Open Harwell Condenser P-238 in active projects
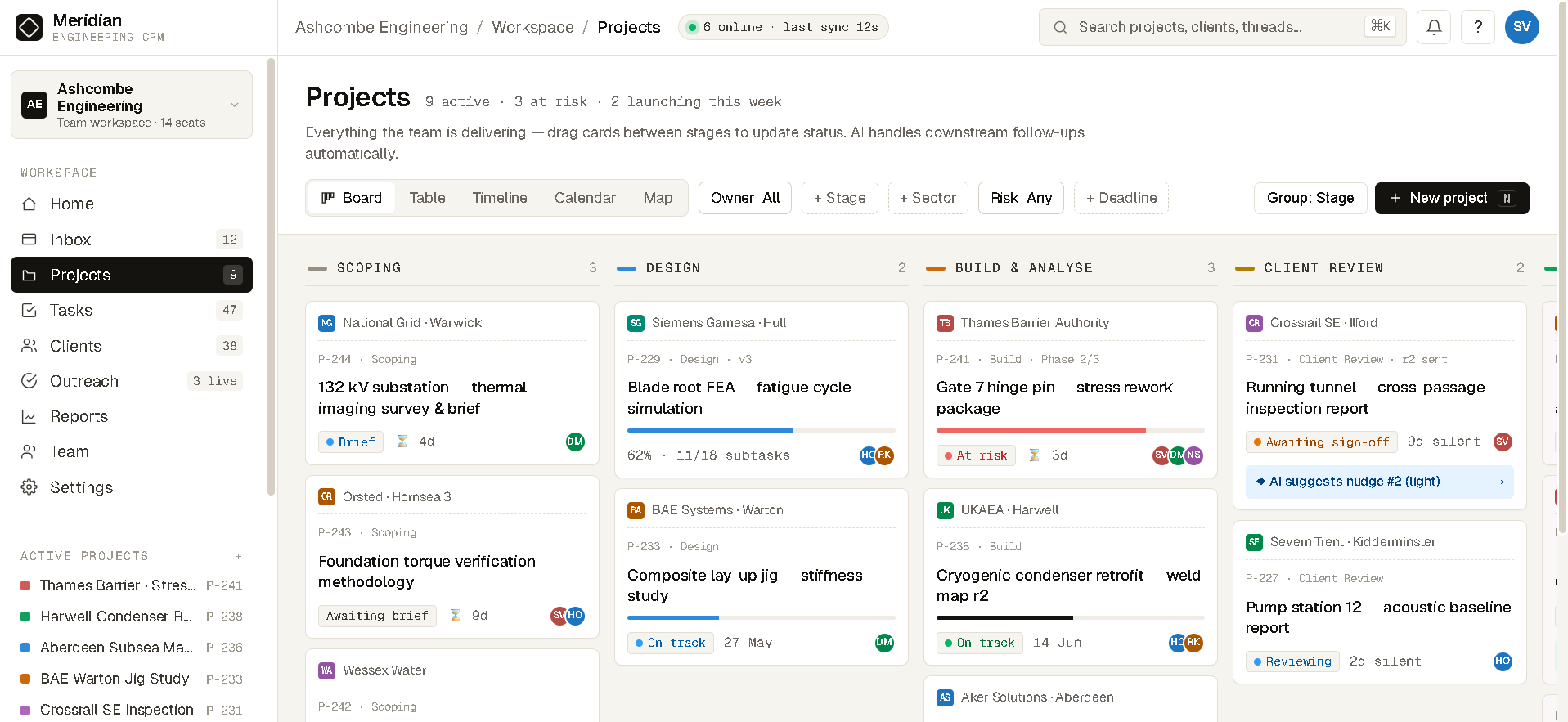1568x722 pixels. (132, 617)
